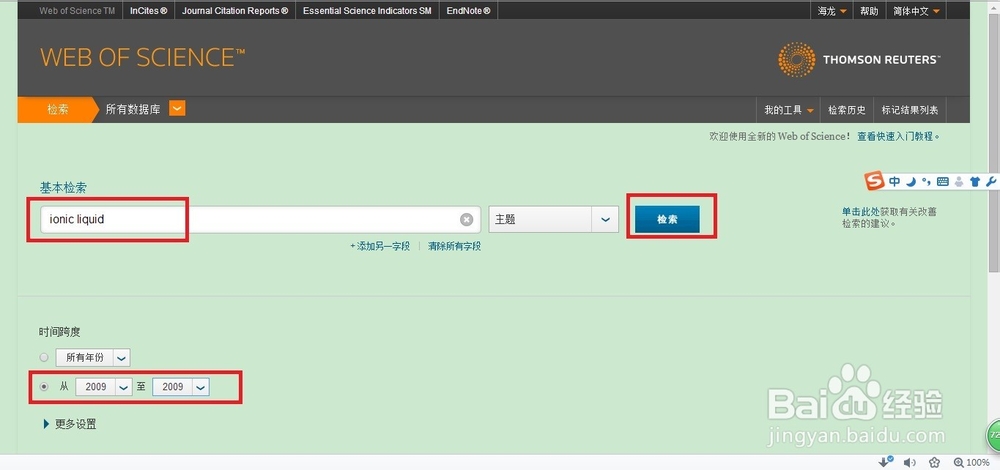Switch to Web of Science TM top tab

[x=77, y=11]
